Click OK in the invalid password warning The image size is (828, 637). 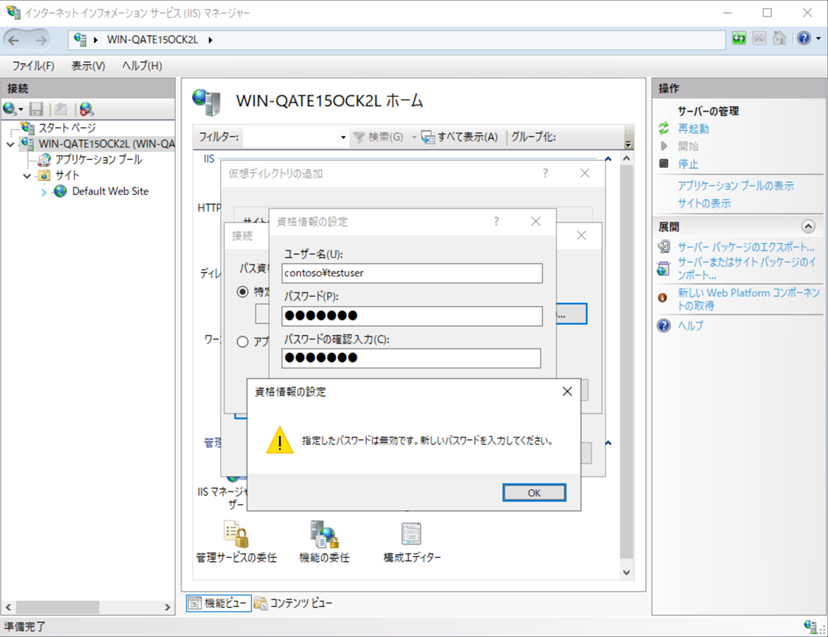tap(534, 492)
